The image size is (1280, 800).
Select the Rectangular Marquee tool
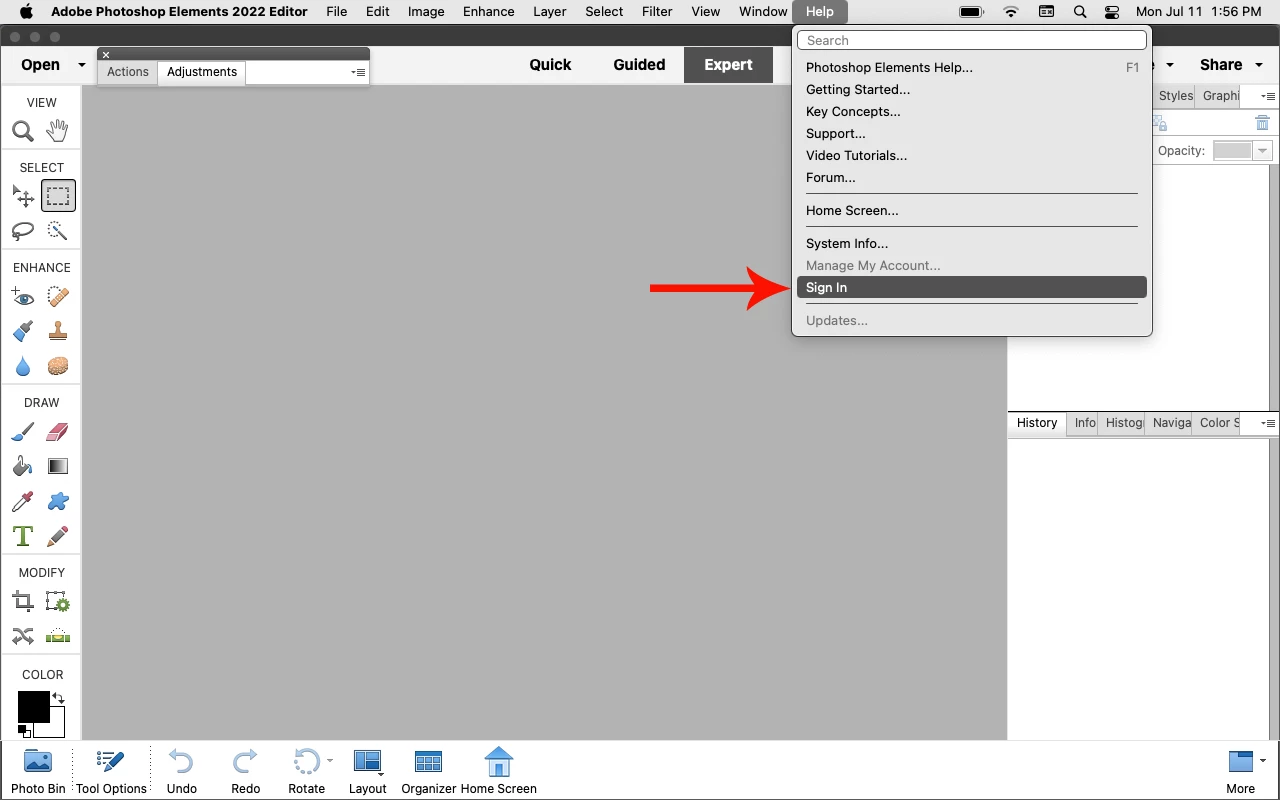(58, 196)
